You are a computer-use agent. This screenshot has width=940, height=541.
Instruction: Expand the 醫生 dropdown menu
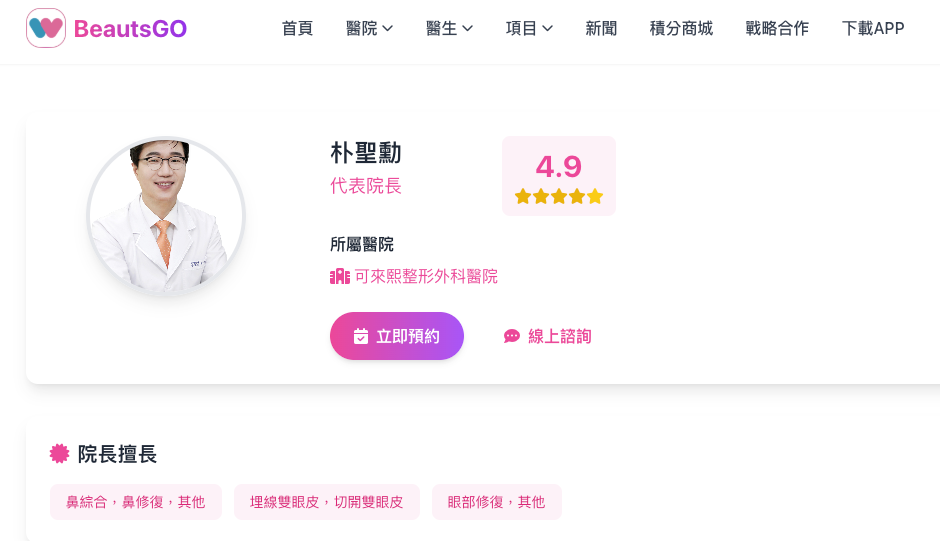[449, 28]
